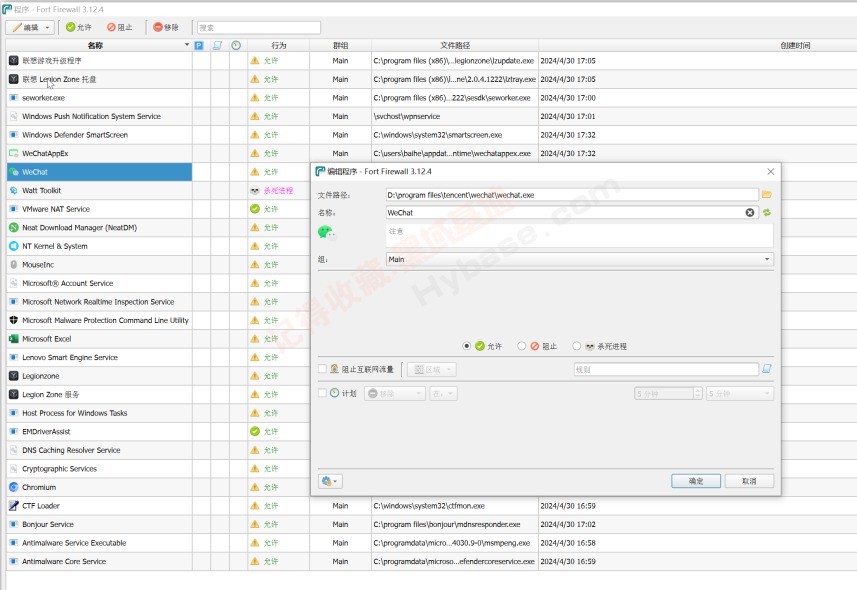Close the Edit Program dialog
This screenshot has height=590, width=857.
point(771,172)
